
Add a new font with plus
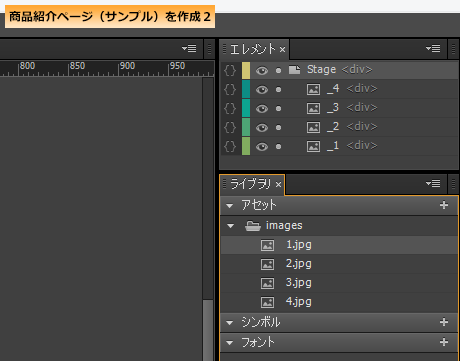point(444,342)
